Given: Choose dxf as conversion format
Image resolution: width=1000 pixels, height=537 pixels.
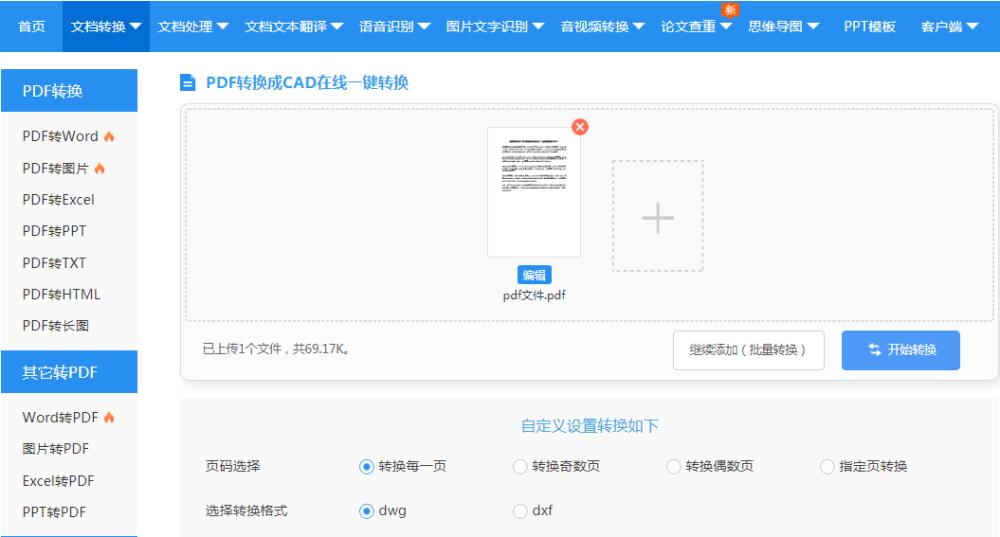Looking at the screenshot, I should (520, 511).
